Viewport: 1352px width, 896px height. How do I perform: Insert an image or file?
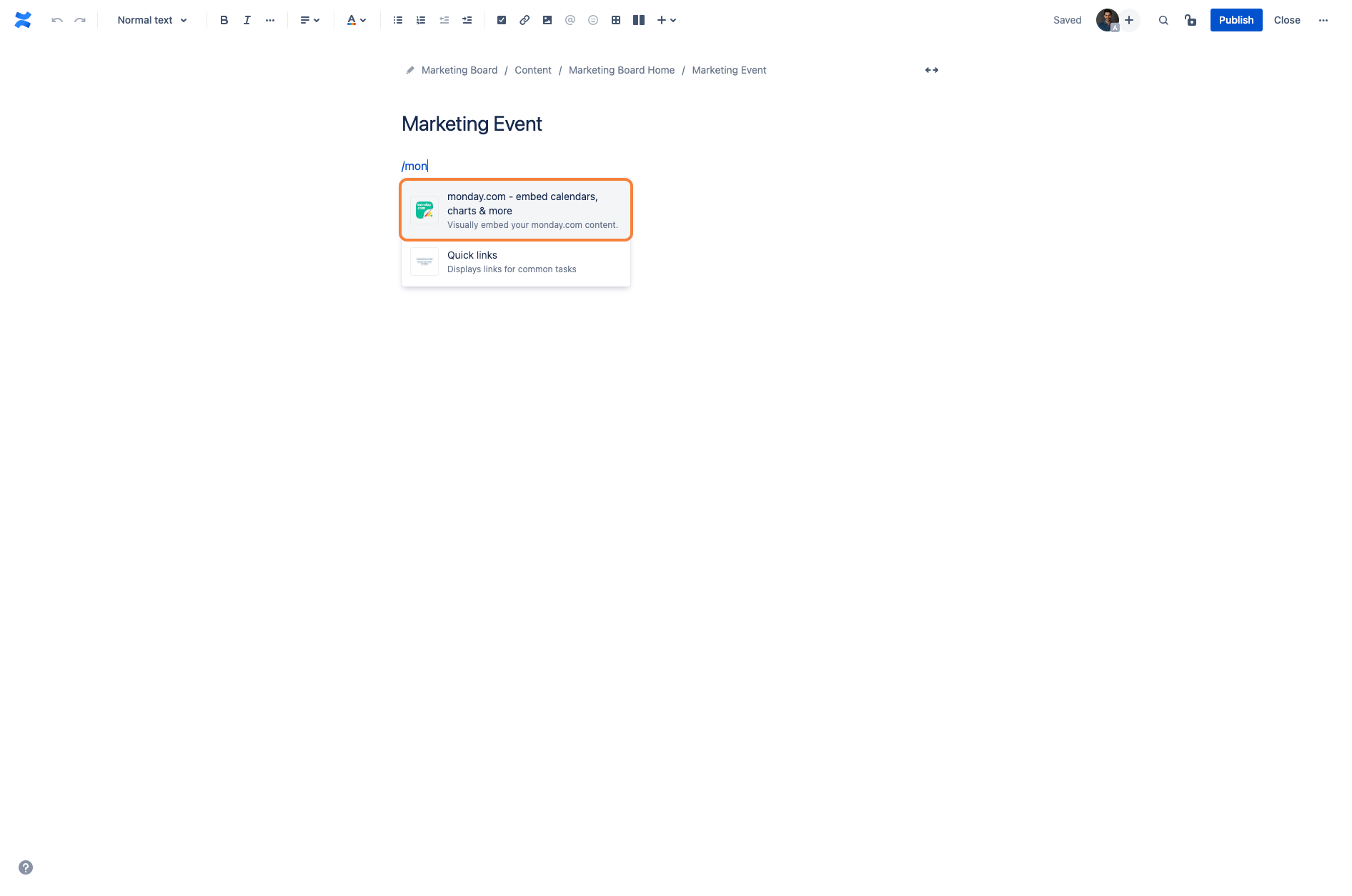pos(547,20)
